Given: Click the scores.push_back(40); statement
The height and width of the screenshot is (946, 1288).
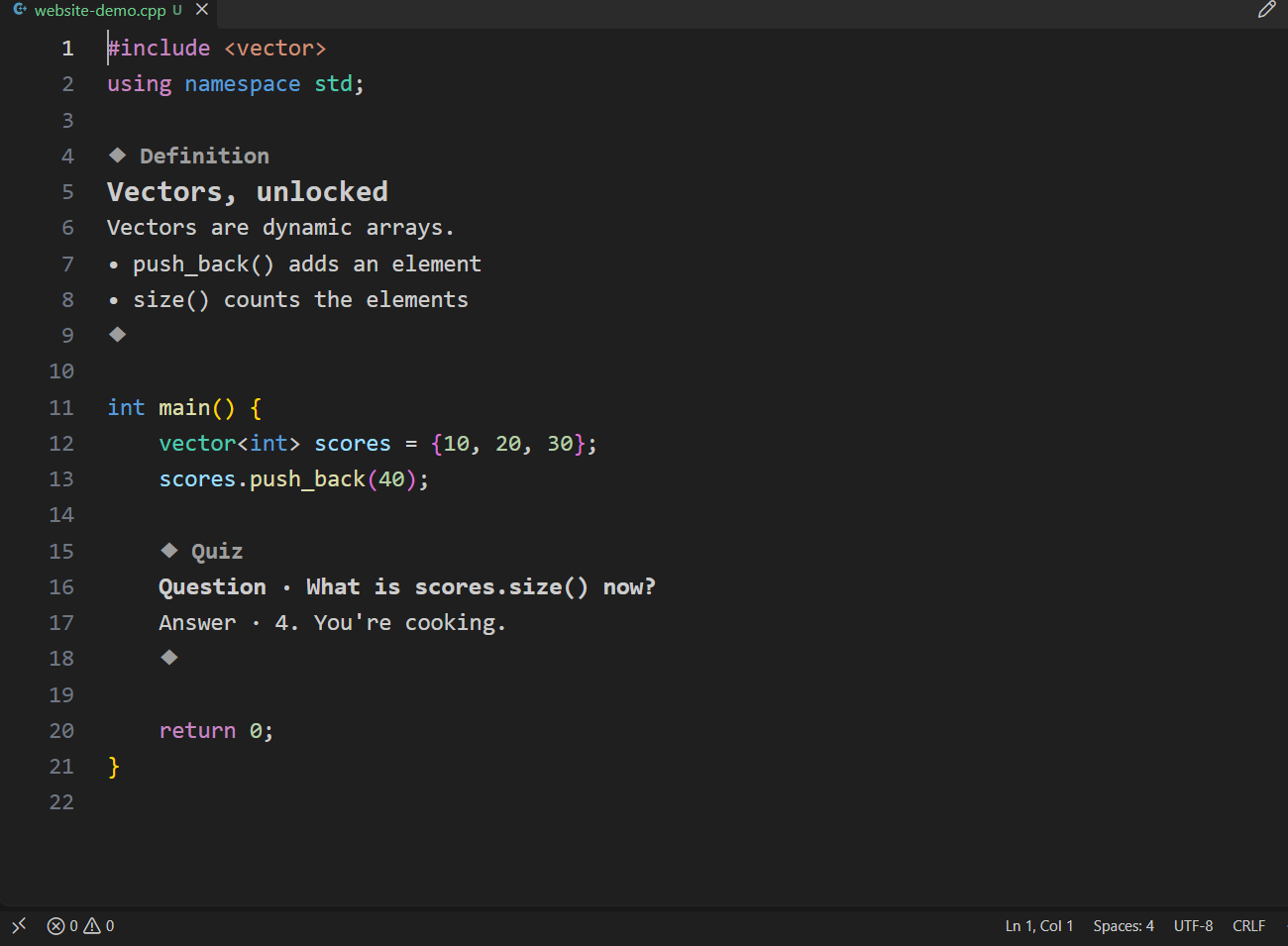Looking at the screenshot, I should pos(294,478).
